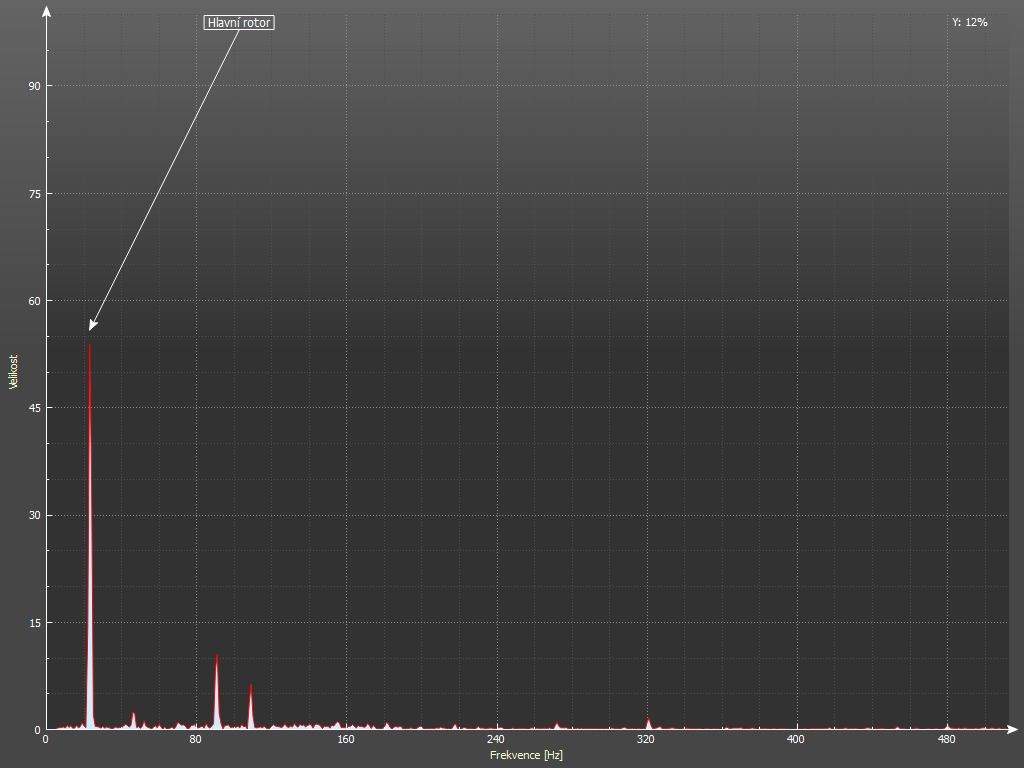The width and height of the screenshot is (1024, 768).
Task: Click the arrowhead of the Hlavní rotor annotation
Action: (92, 324)
